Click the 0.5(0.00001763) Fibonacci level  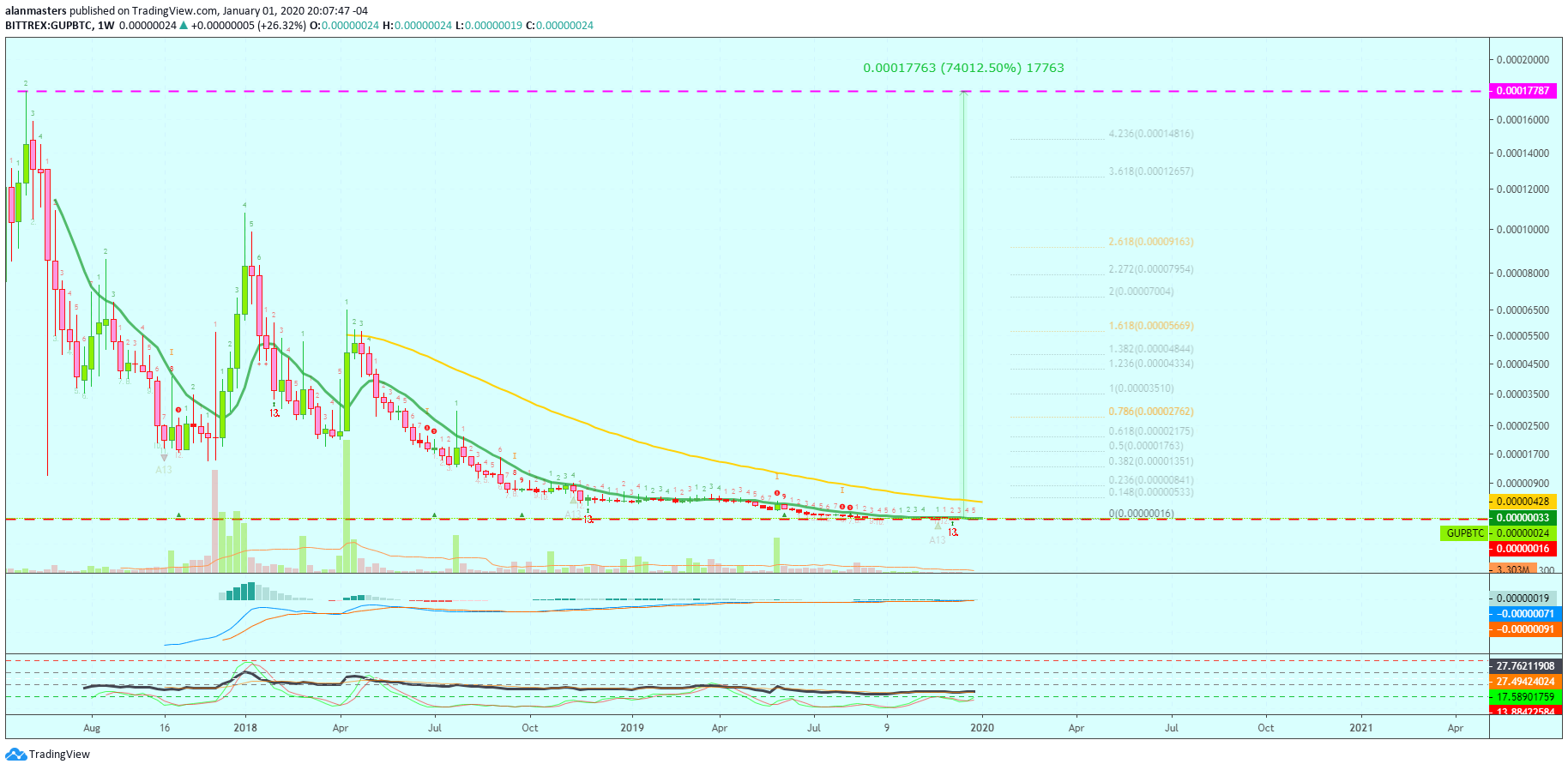pos(1145,446)
